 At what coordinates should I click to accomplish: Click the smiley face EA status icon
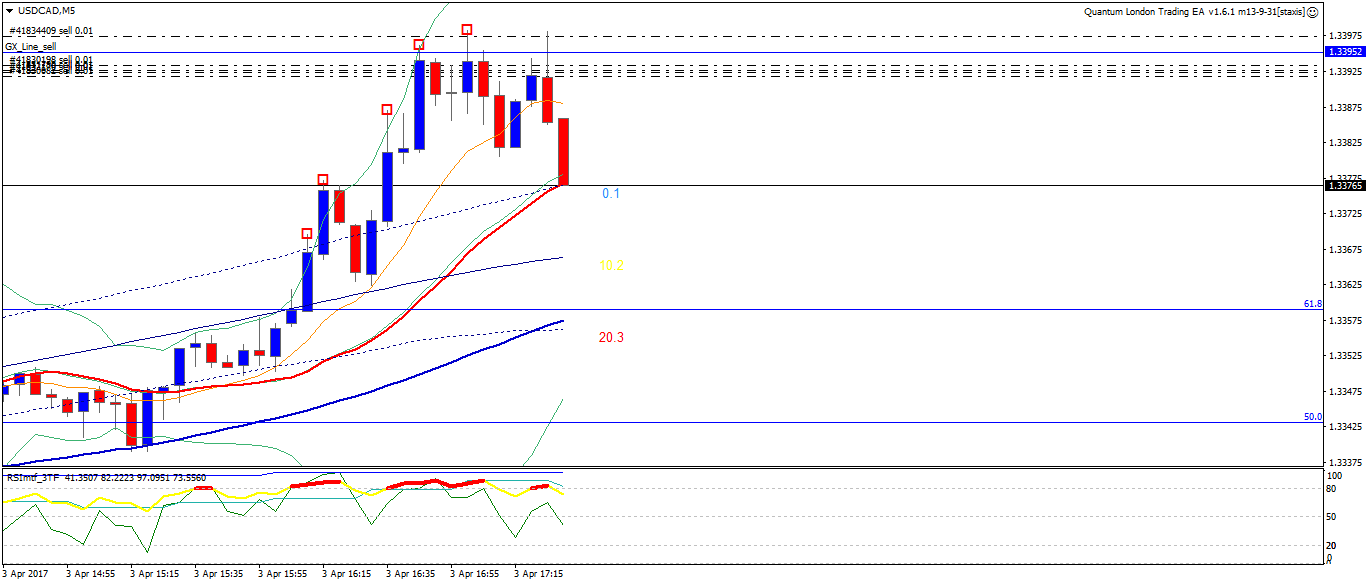1314,12
